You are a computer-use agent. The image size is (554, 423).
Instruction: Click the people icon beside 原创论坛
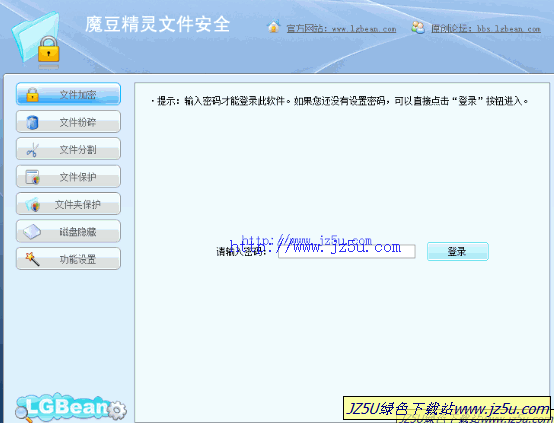tap(418, 27)
